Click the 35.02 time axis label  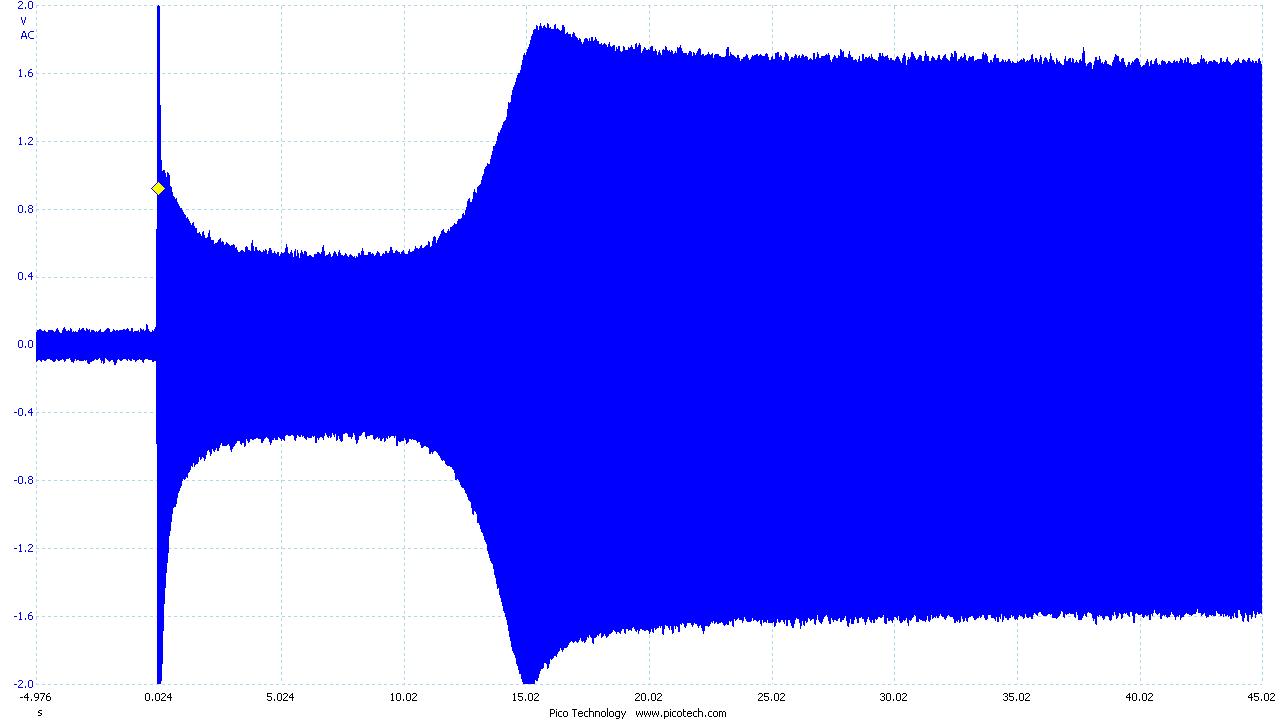point(1016,697)
